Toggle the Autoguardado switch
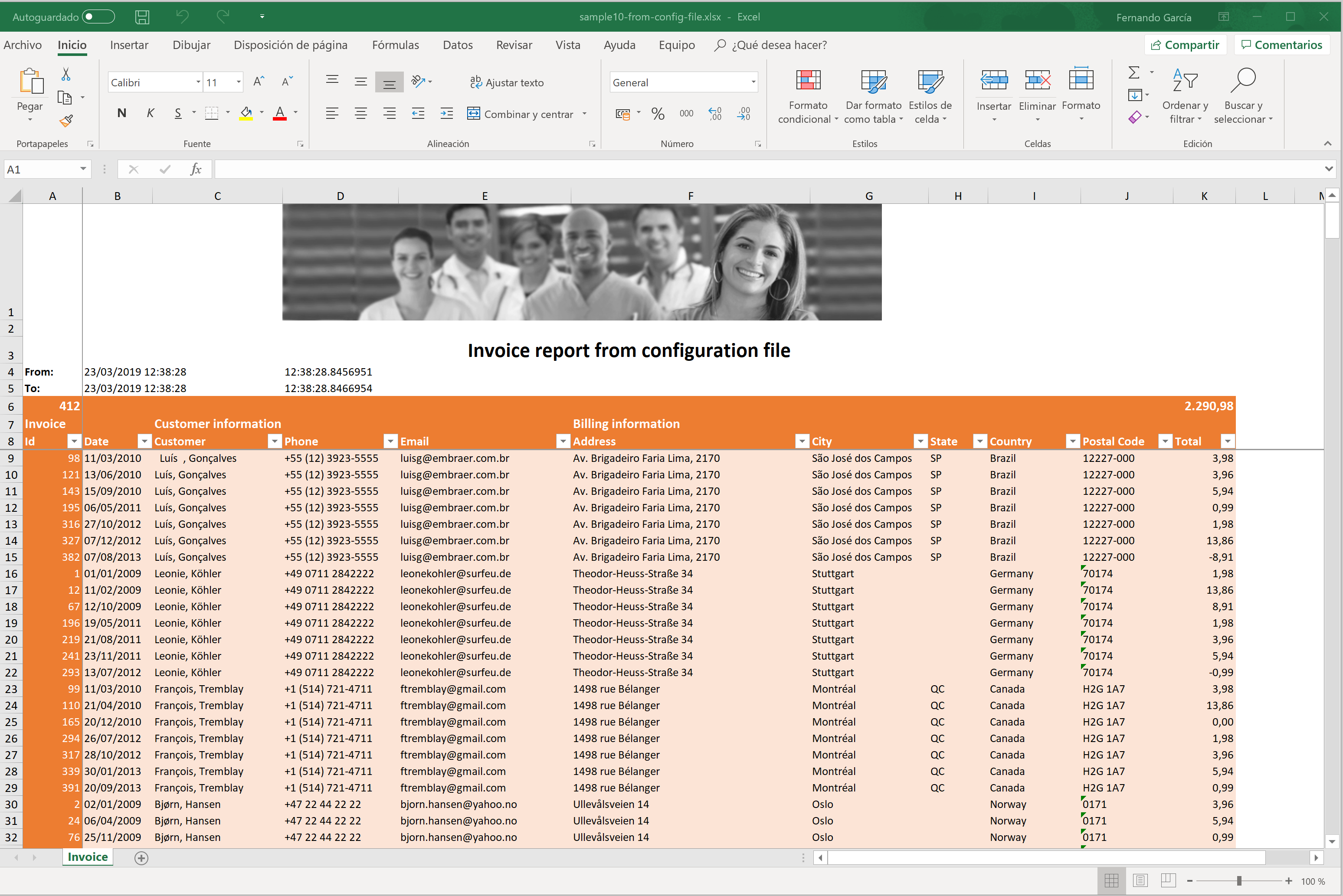Screen dimensions: 1343x896 tap(98, 17)
